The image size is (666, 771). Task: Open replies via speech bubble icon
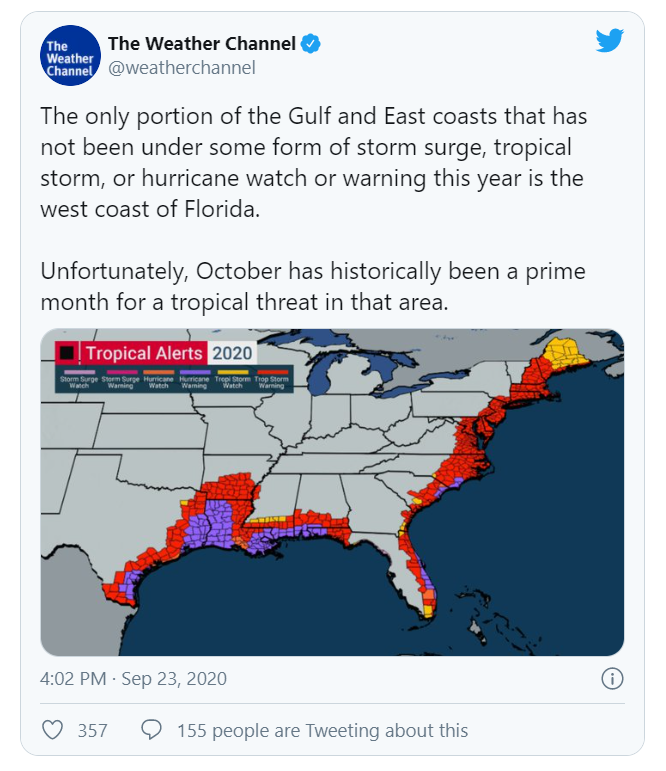[151, 730]
